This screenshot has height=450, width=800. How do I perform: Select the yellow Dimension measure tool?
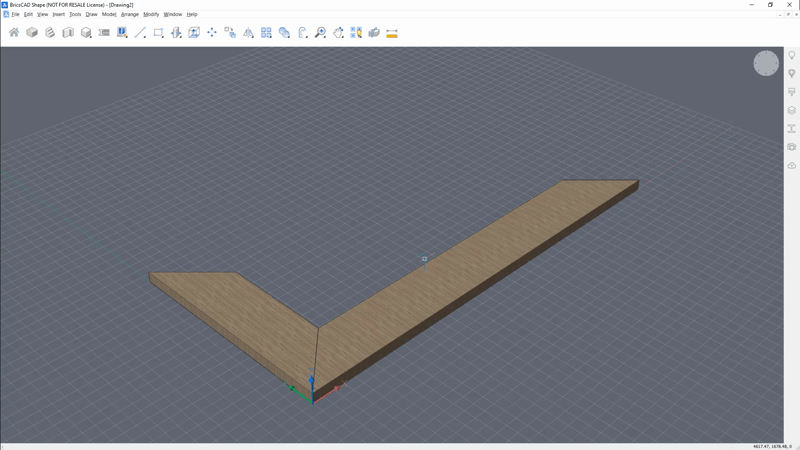(x=392, y=33)
